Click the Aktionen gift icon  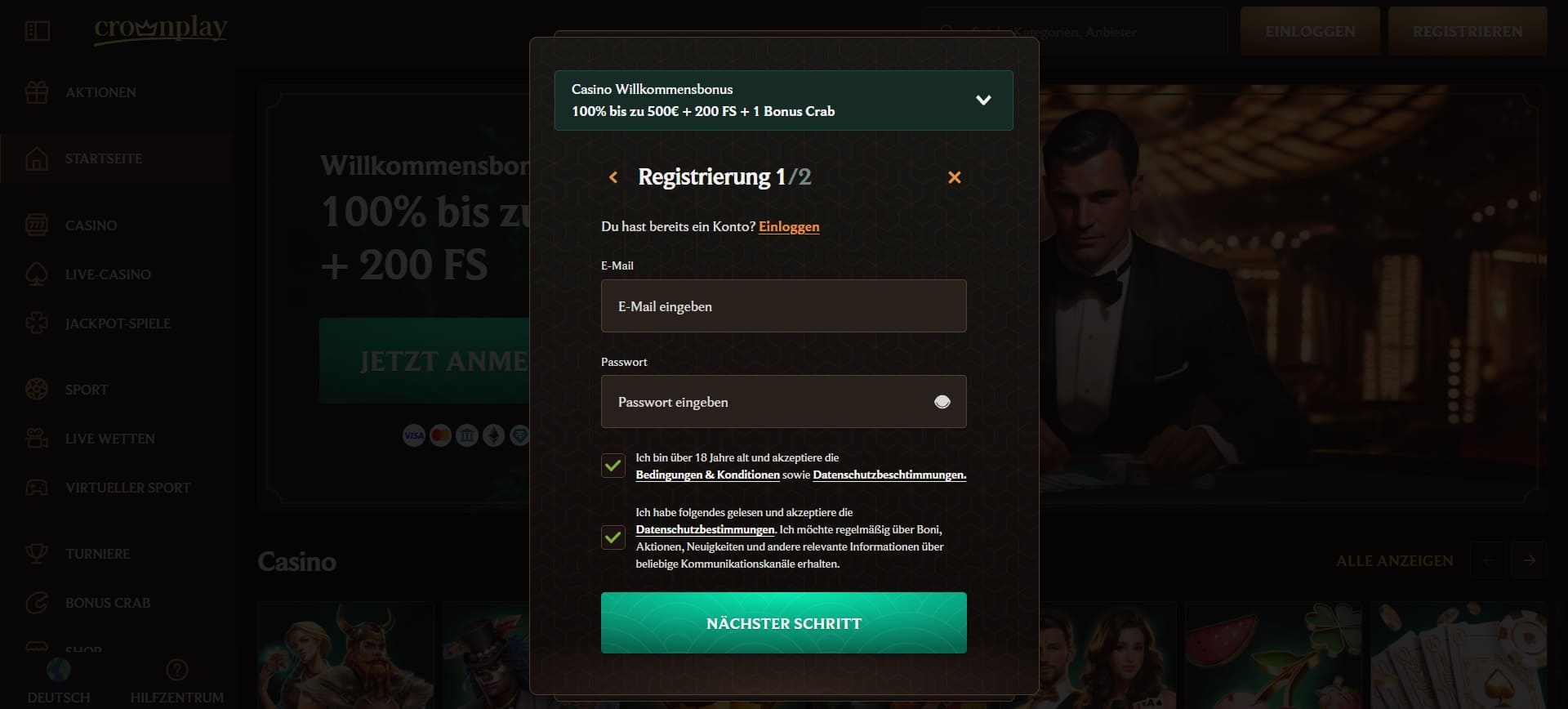37,92
